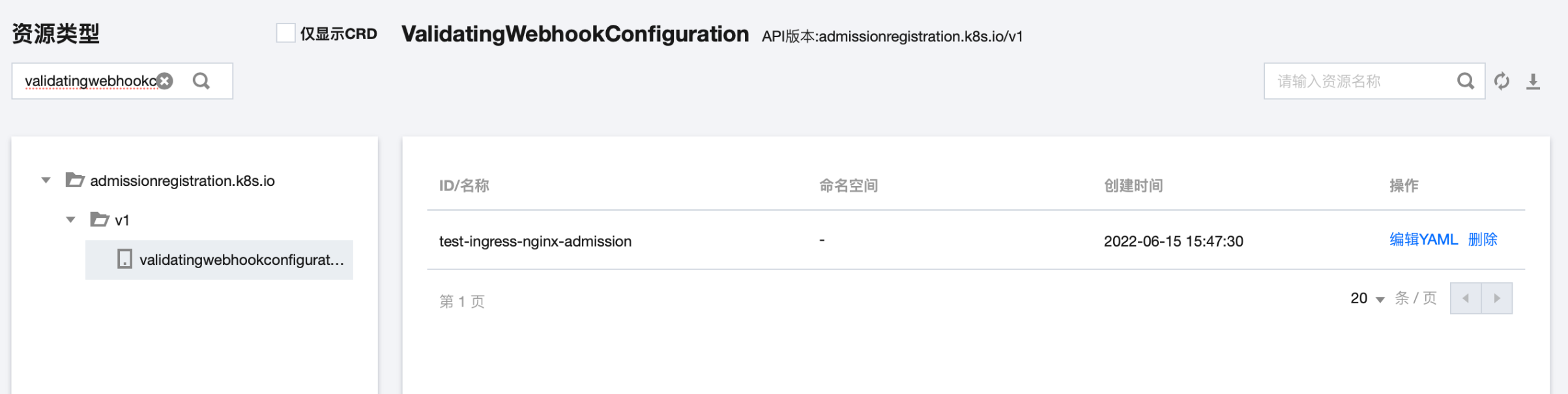Image resolution: width=1568 pixels, height=394 pixels.
Task: Go to the previous page
Action: [x=1466, y=298]
